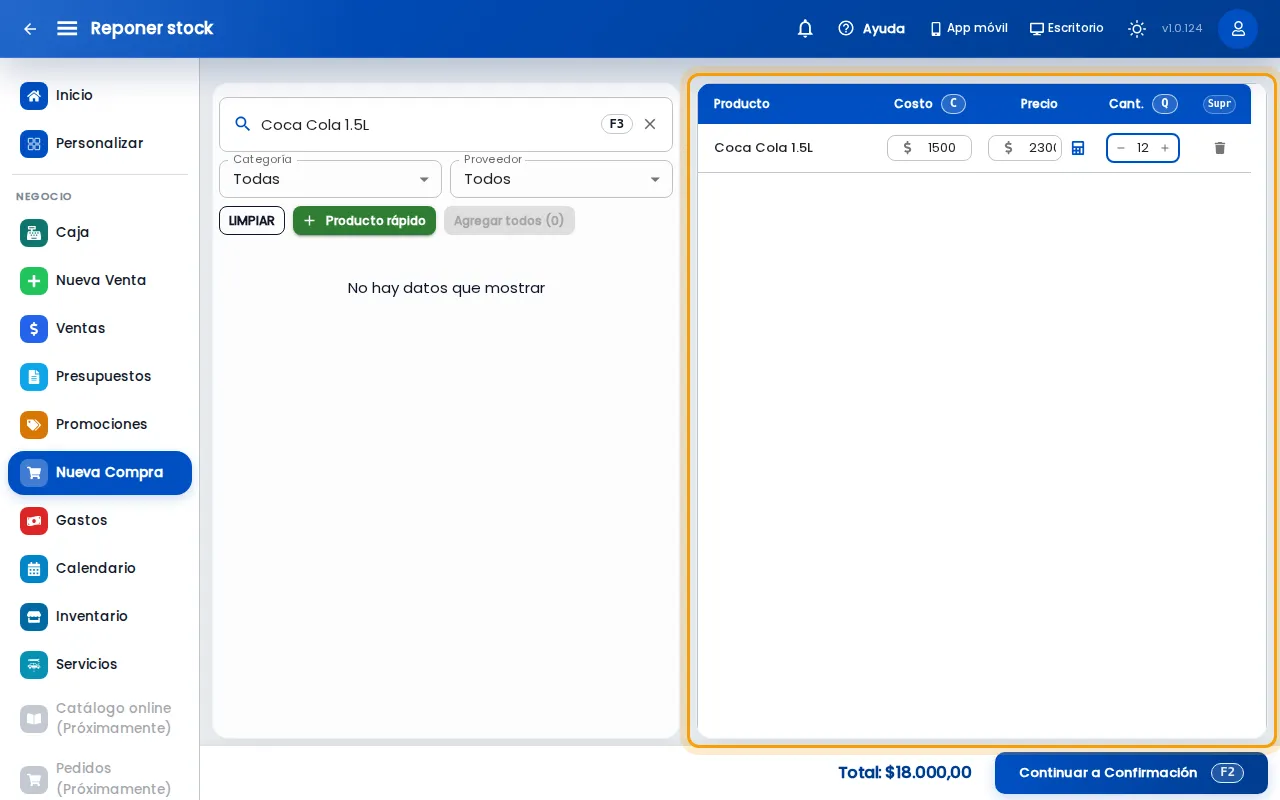Go to Inicio in sidebar
This screenshot has height=800, width=1280.
click(x=100, y=95)
